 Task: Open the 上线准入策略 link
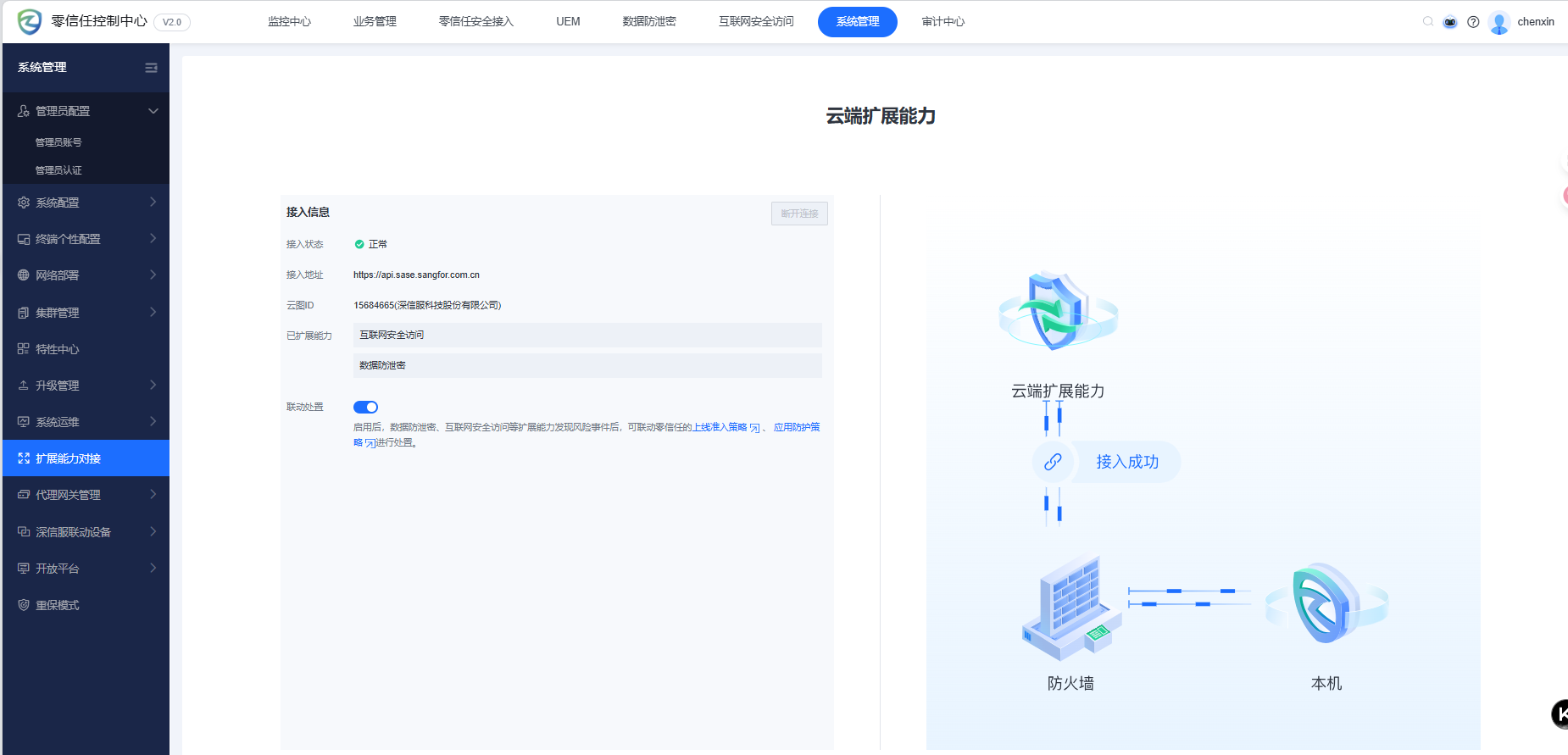(720, 427)
